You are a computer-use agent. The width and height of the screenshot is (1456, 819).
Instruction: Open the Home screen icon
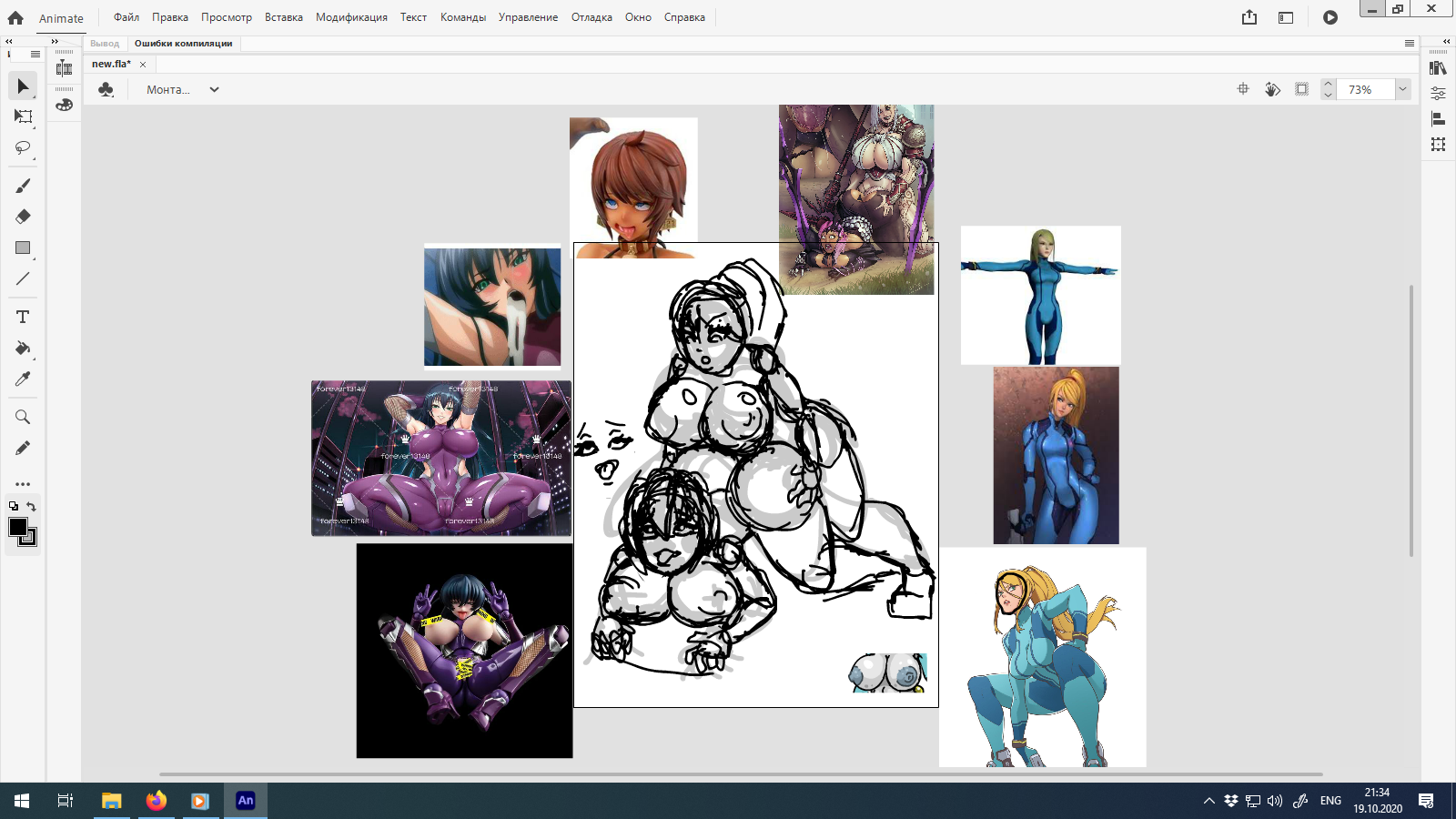click(15, 17)
